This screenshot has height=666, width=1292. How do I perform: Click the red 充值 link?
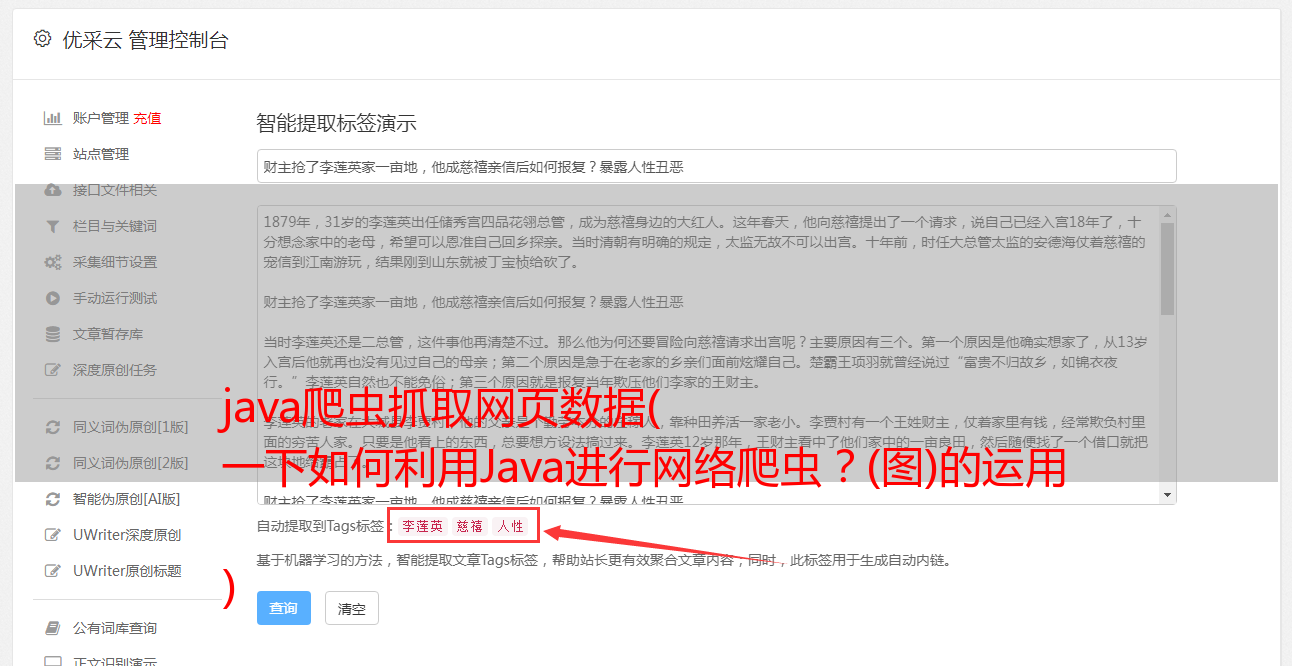tap(147, 118)
